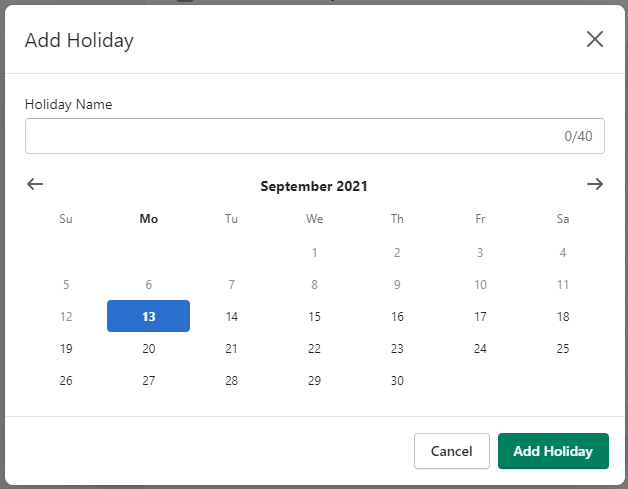Screen dimensions: 628x489
Task: Cancel adding the holiday
Action: [x=451, y=451]
